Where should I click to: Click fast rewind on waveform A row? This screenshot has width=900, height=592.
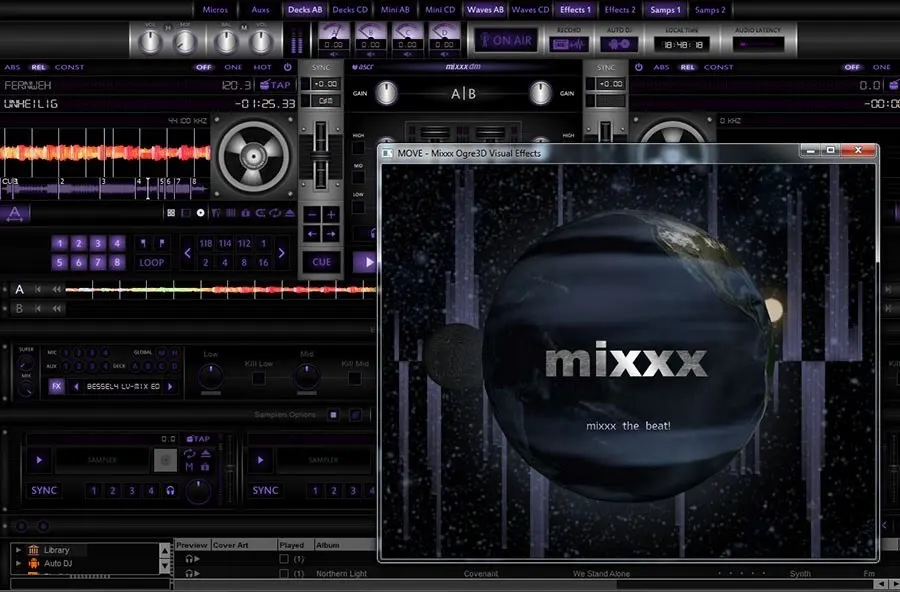tap(56, 289)
